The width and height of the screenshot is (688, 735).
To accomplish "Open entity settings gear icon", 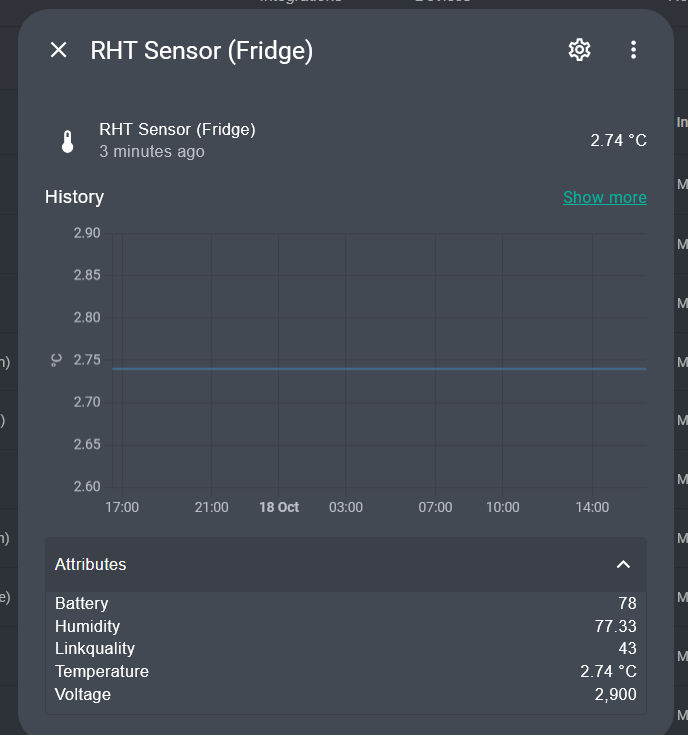I will point(579,50).
